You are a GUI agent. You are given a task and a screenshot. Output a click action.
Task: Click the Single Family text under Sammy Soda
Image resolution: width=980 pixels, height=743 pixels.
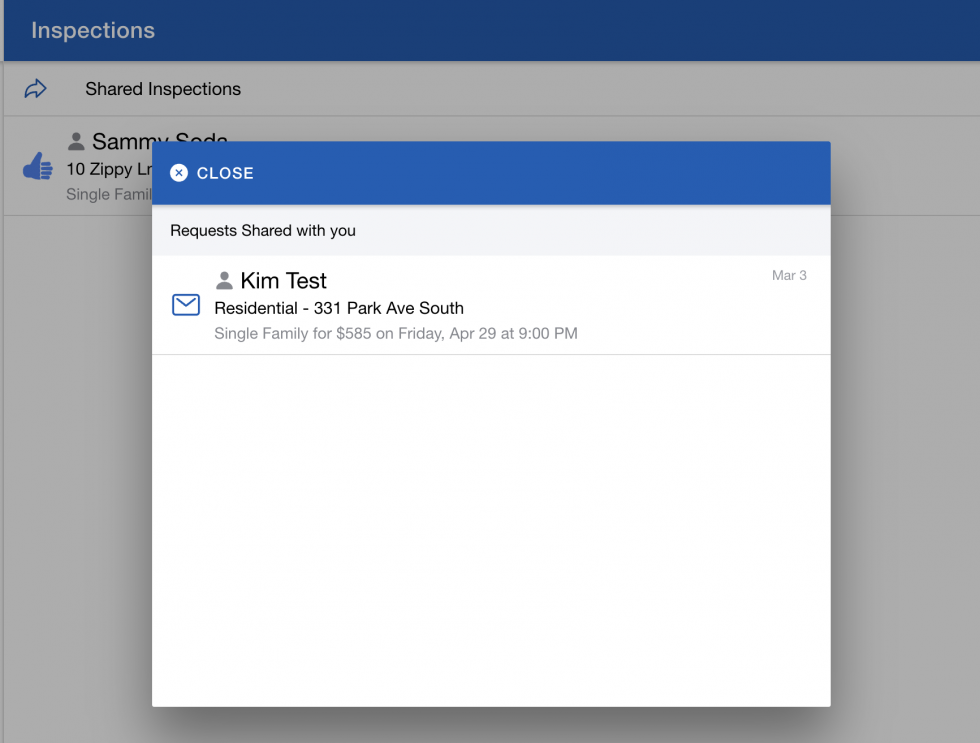(107, 194)
